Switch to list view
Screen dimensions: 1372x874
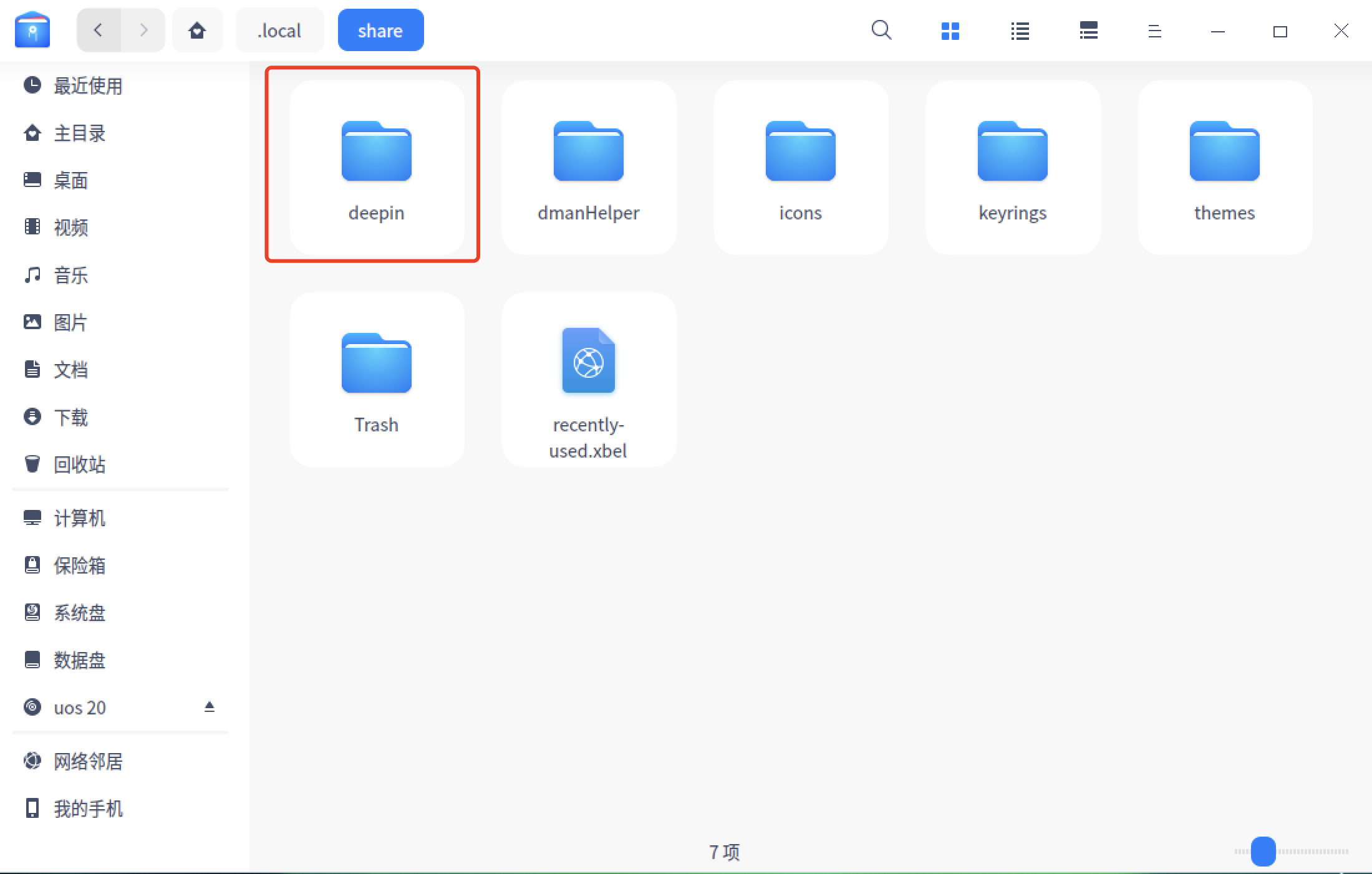pyautogui.click(x=1020, y=31)
